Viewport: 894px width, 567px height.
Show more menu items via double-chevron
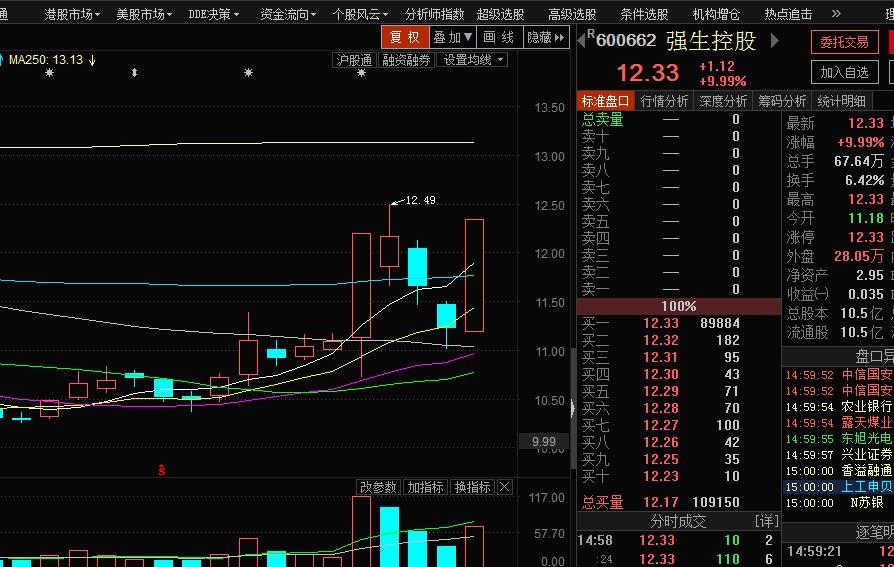(x=836, y=13)
